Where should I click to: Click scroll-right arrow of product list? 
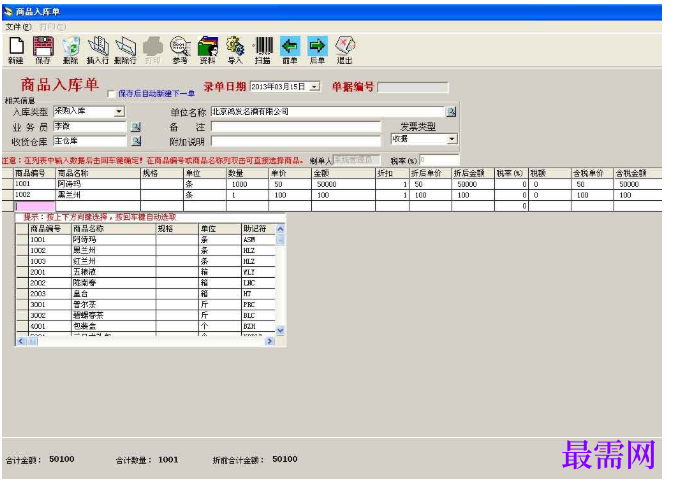[270, 341]
